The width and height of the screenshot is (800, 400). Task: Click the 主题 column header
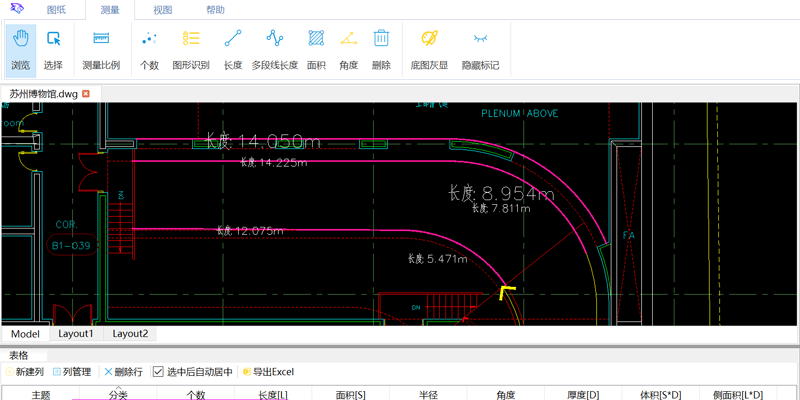click(41, 394)
